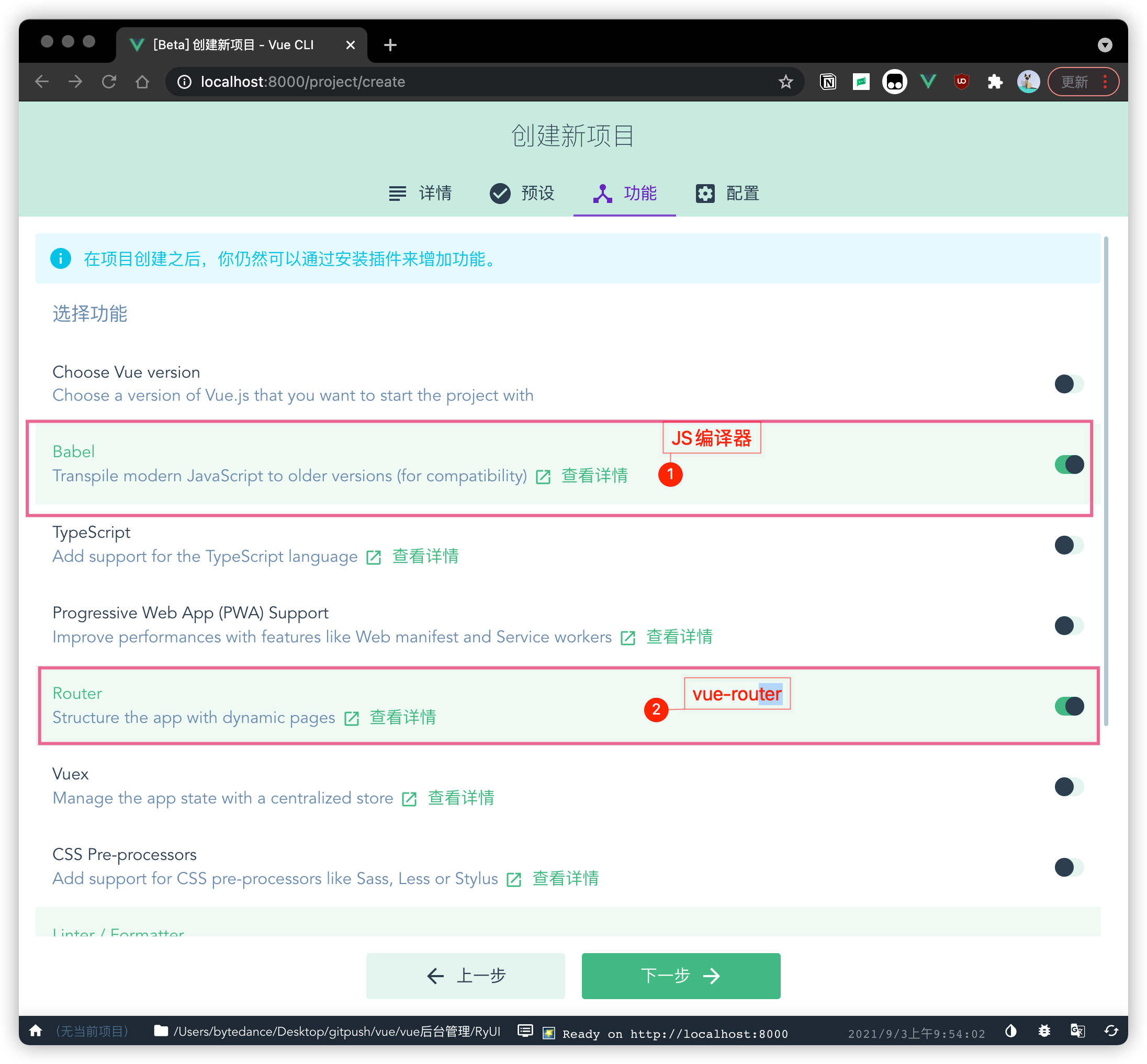Toggle dark mode icon in status bar
Screen dimensions: 1147x1064
[1010, 1031]
